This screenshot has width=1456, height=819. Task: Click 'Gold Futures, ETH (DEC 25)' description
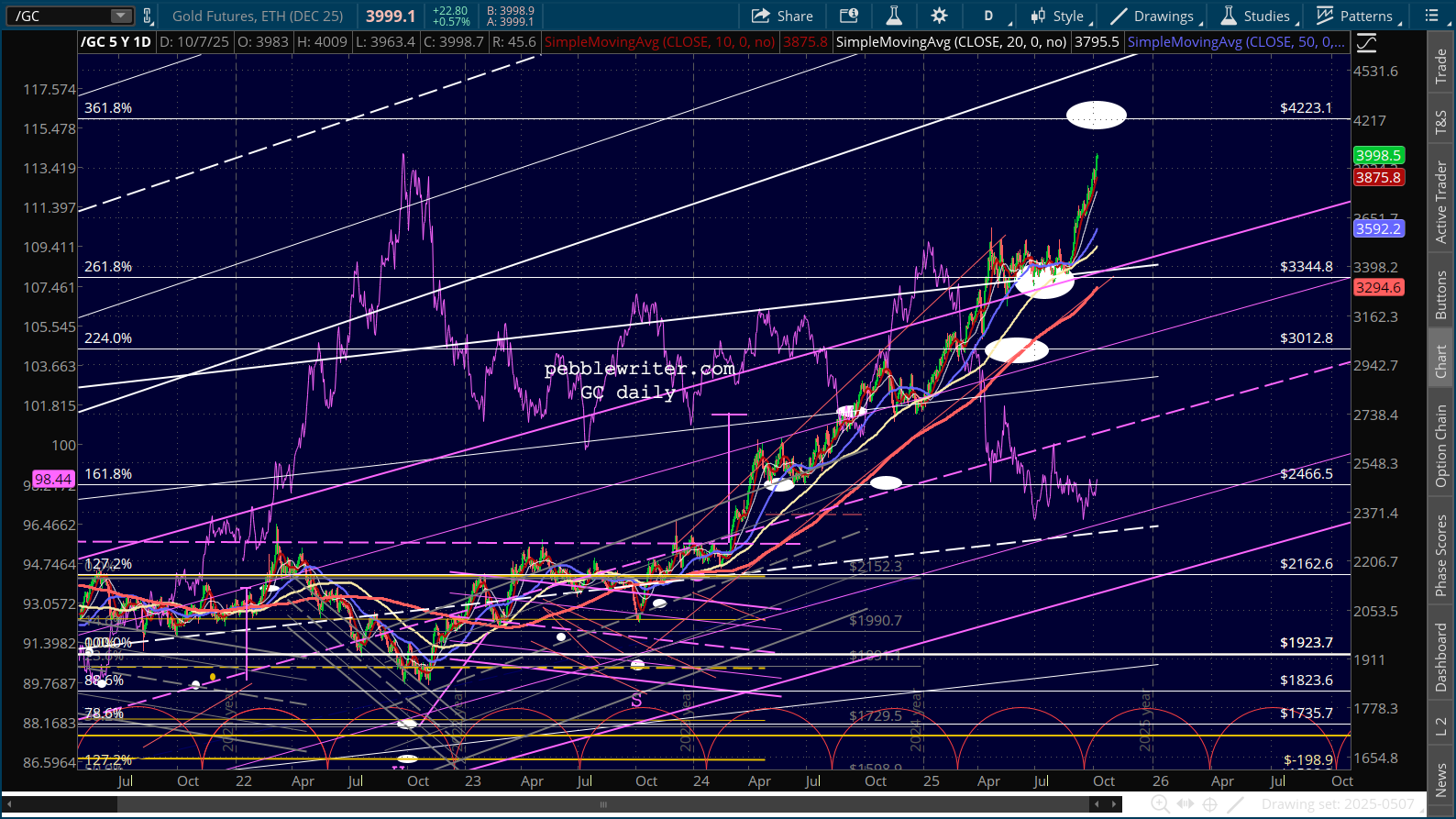258,16
